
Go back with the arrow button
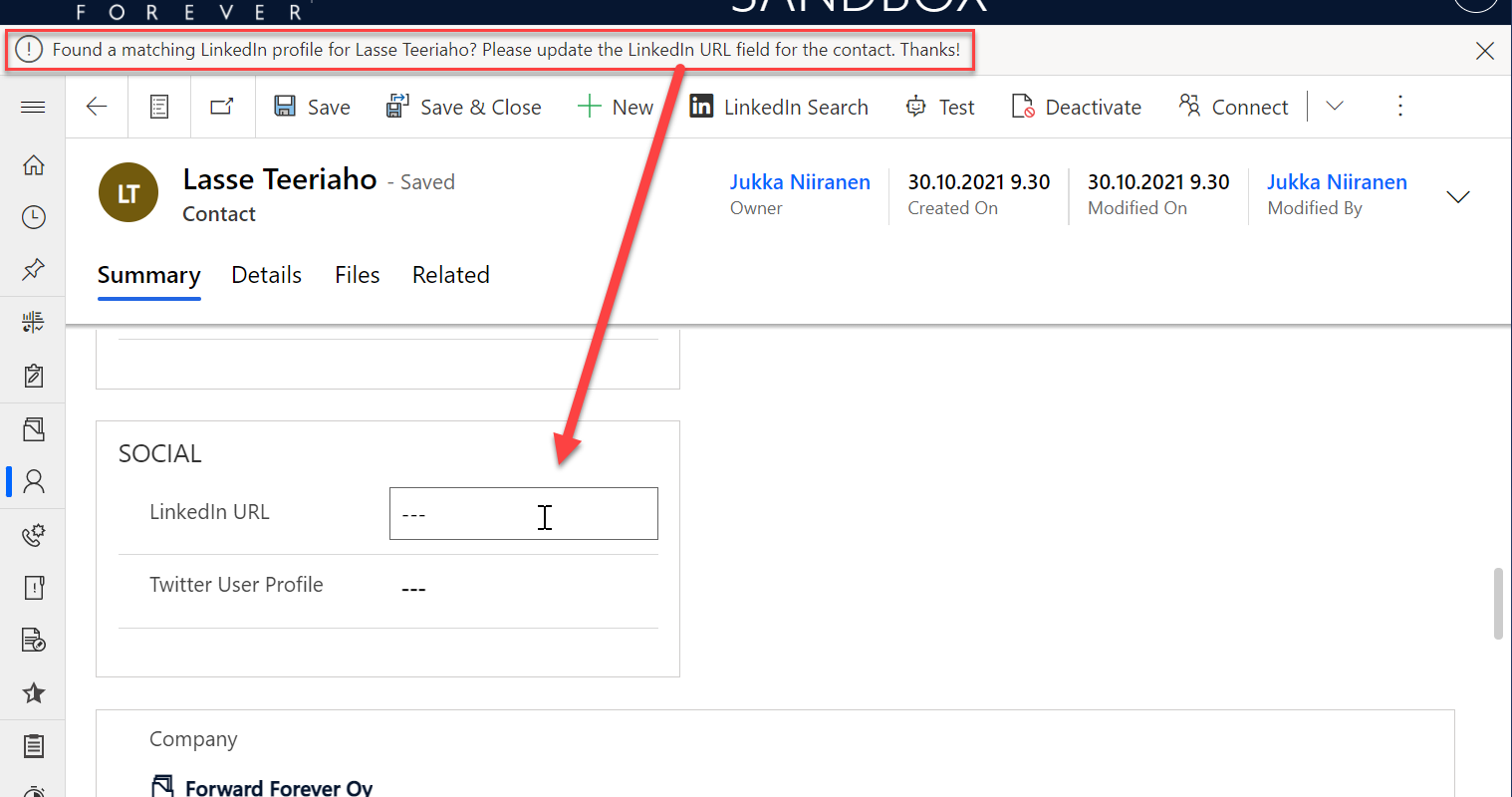coord(97,107)
